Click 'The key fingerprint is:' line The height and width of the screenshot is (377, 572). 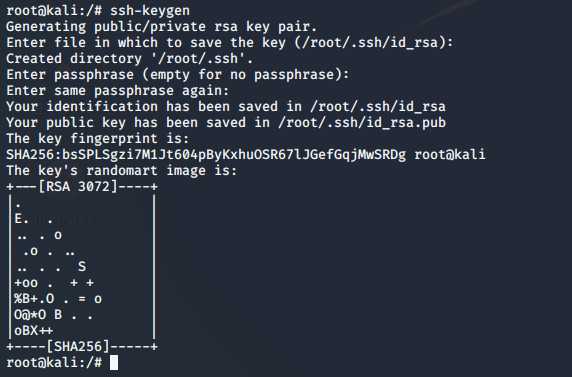point(98,138)
